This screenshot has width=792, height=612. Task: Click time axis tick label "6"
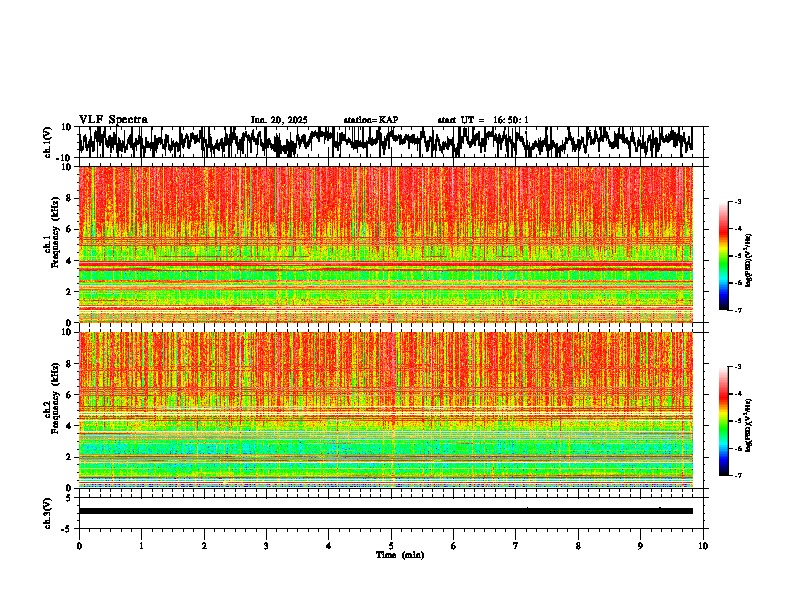coord(454,546)
